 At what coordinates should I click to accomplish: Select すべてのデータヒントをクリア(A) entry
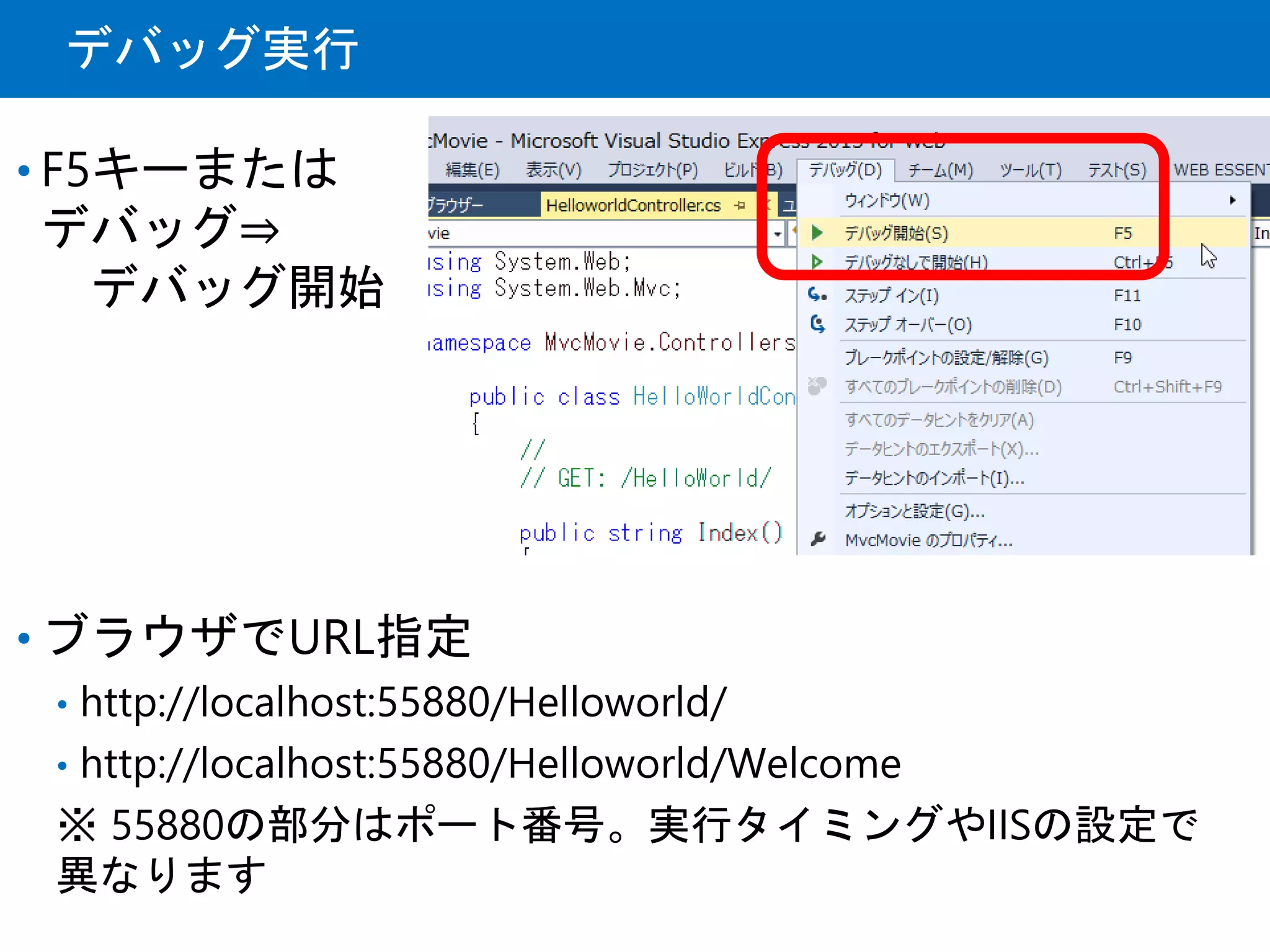pyautogui.click(x=1023, y=420)
